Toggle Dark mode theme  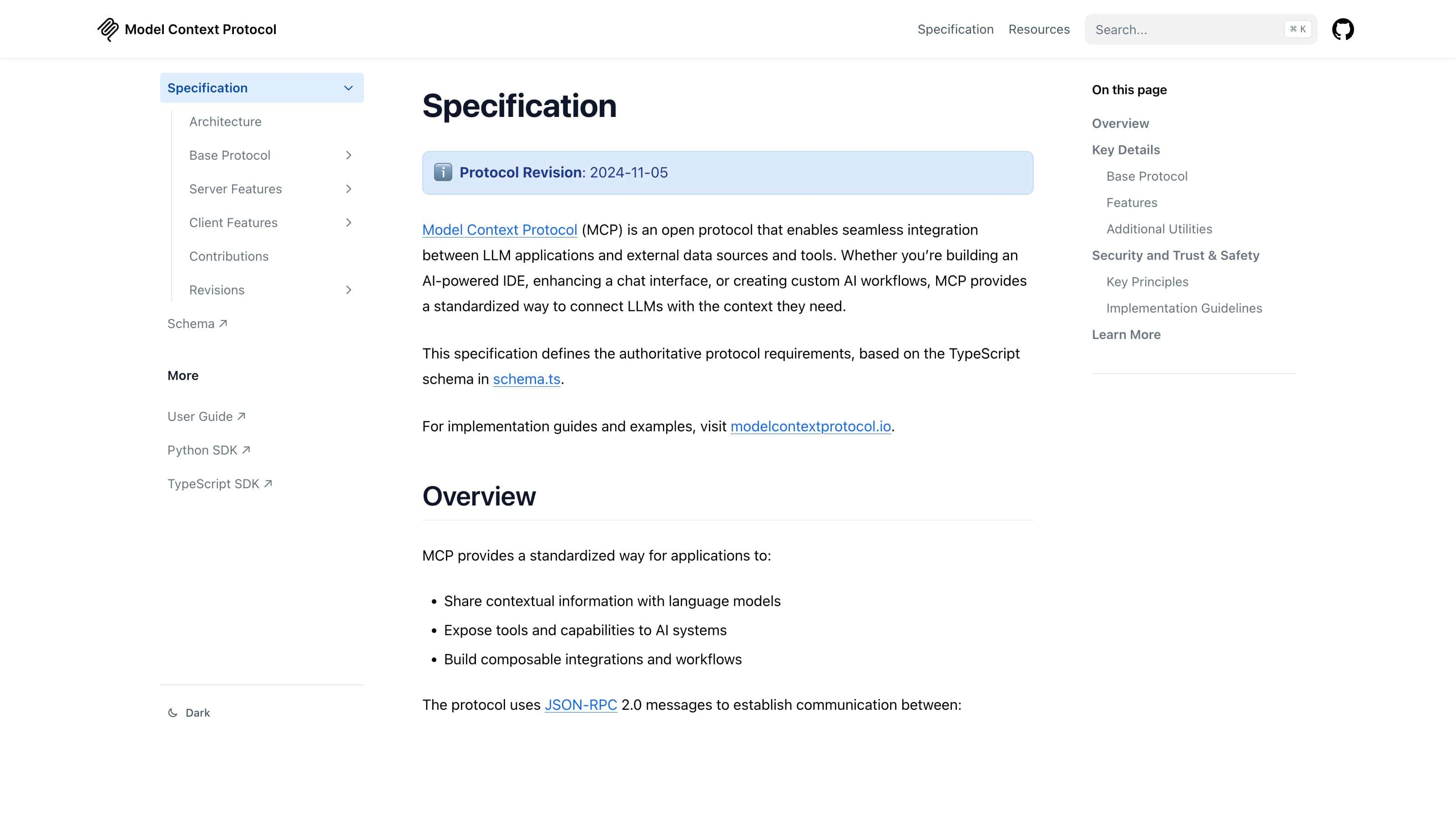click(x=197, y=713)
